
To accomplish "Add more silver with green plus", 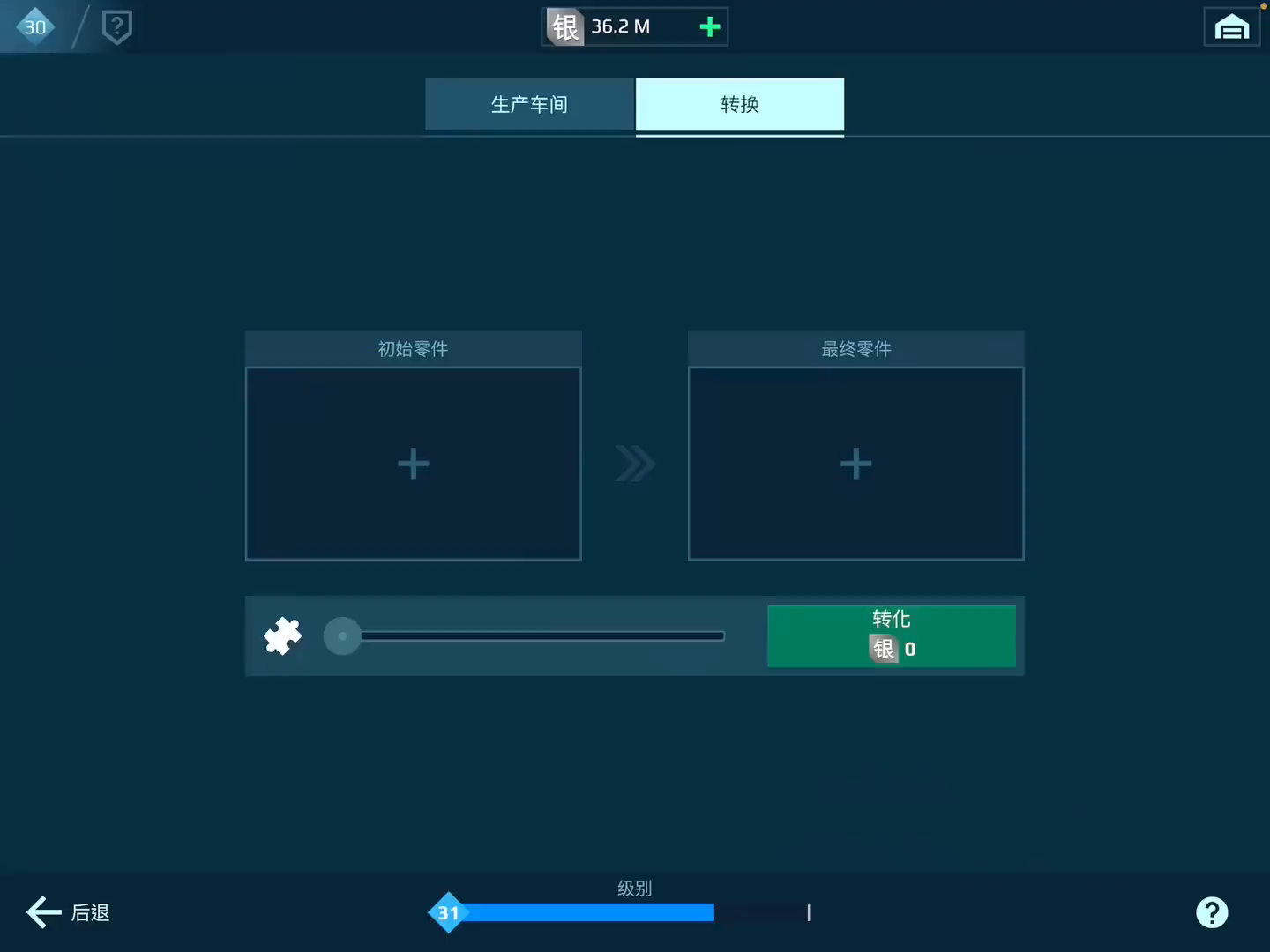I will [x=709, y=26].
